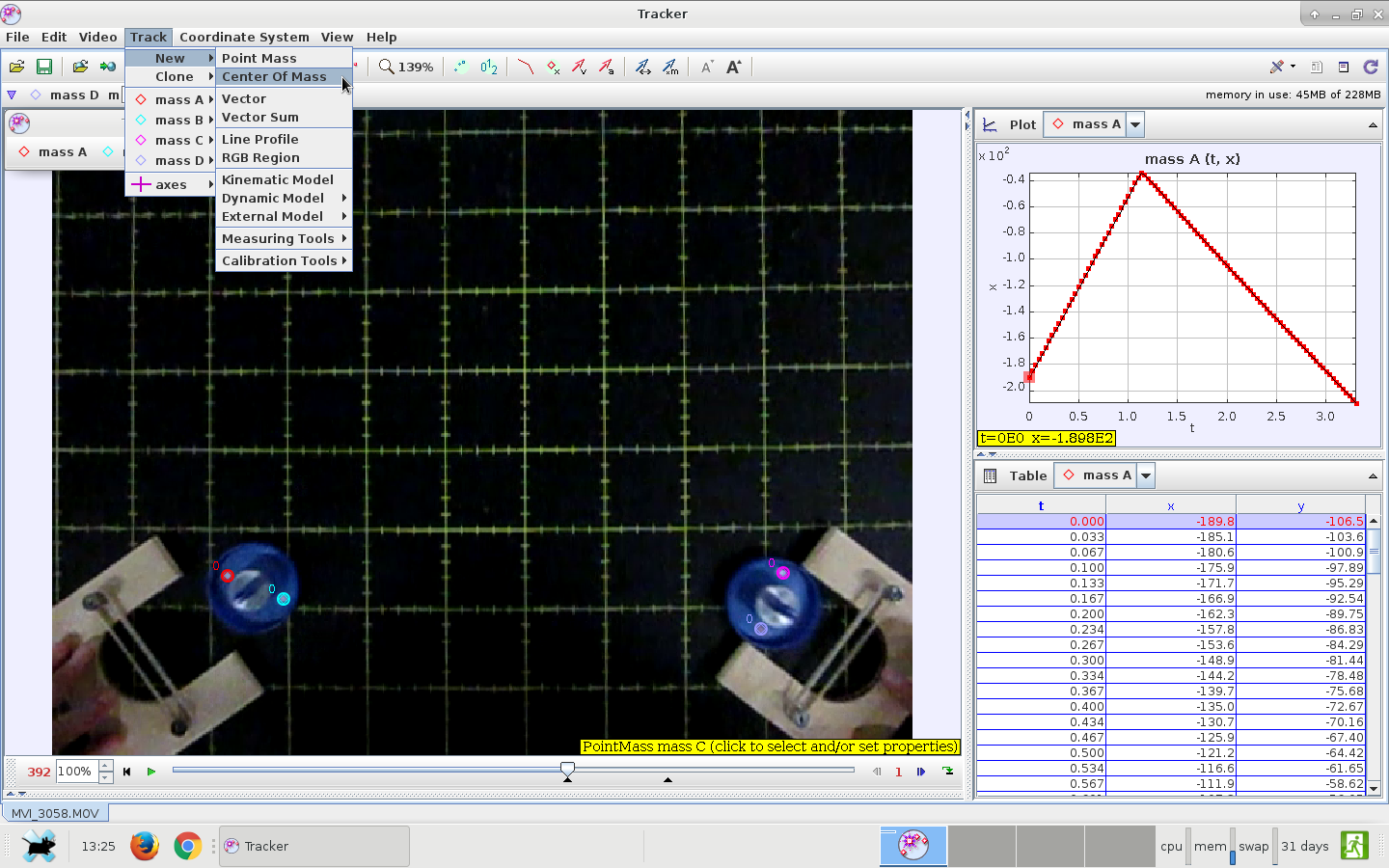Click the refresh icon in toolbar
The image size is (1389, 868).
1371,67
